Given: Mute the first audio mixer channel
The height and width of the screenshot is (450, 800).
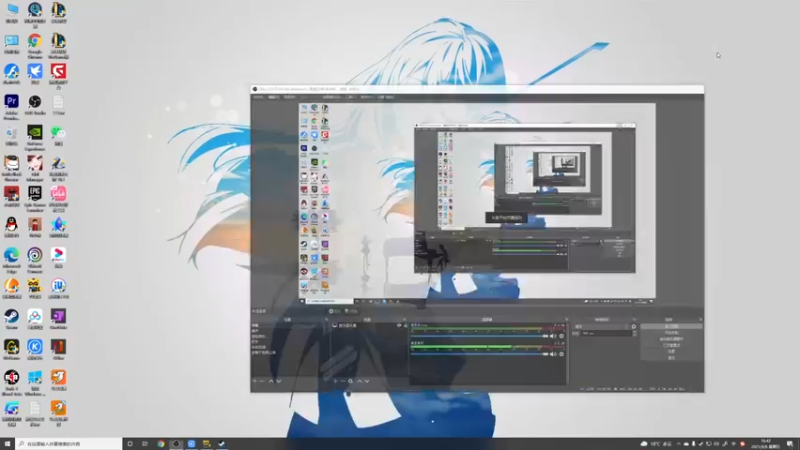Looking at the screenshot, I should click(553, 336).
